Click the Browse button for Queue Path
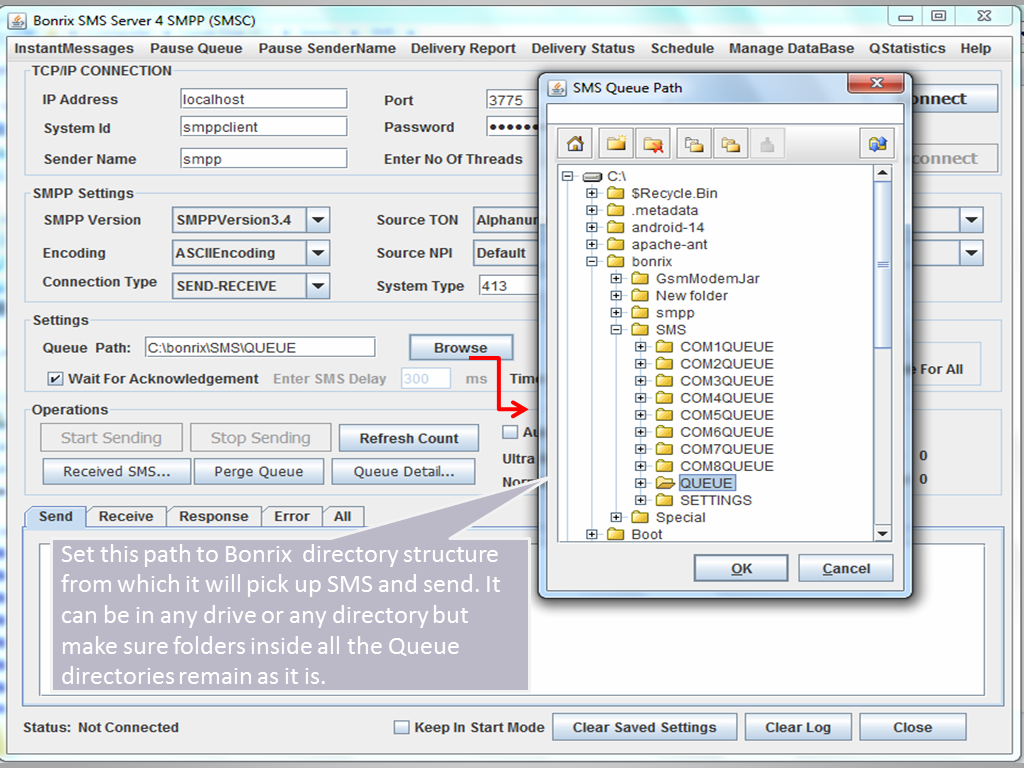The height and width of the screenshot is (768, 1024). (x=461, y=347)
